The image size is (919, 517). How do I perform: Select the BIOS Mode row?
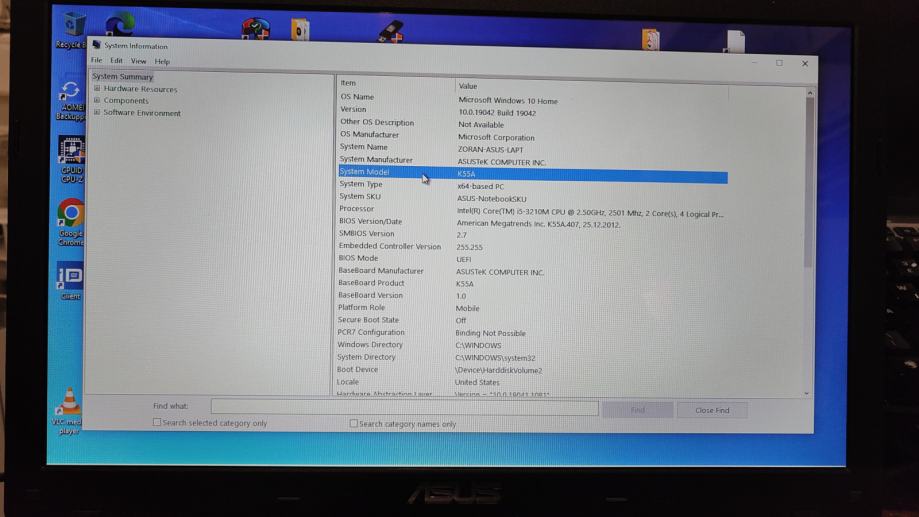pyautogui.click(x=533, y=258)
